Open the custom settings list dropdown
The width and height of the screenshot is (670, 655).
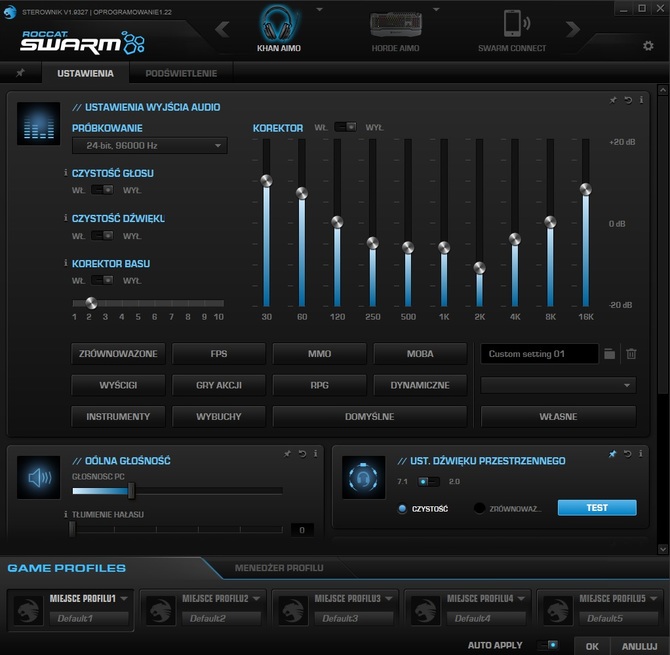coord(558,385)
